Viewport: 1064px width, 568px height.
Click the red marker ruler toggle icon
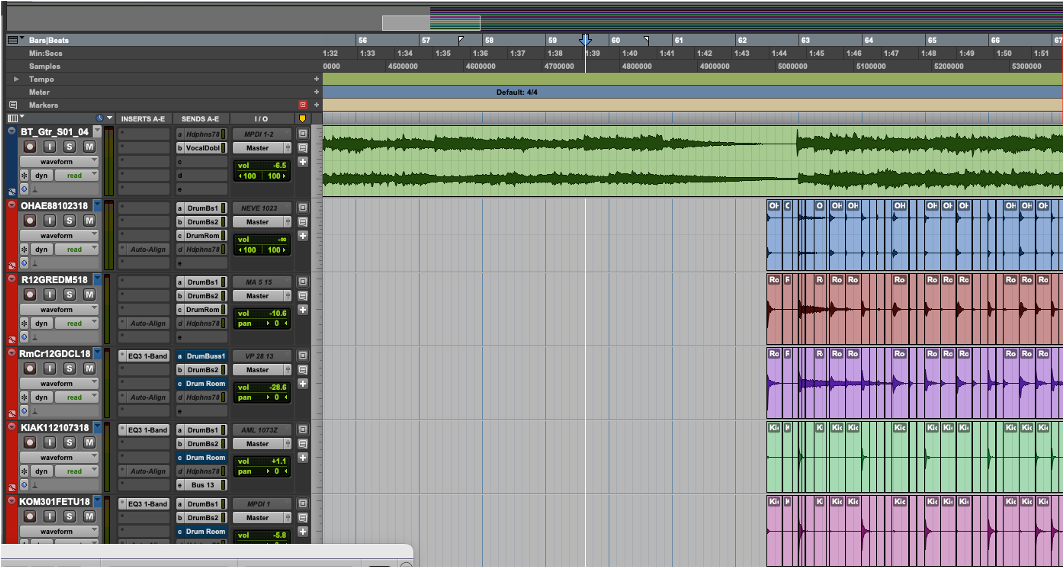pos(303,105)
